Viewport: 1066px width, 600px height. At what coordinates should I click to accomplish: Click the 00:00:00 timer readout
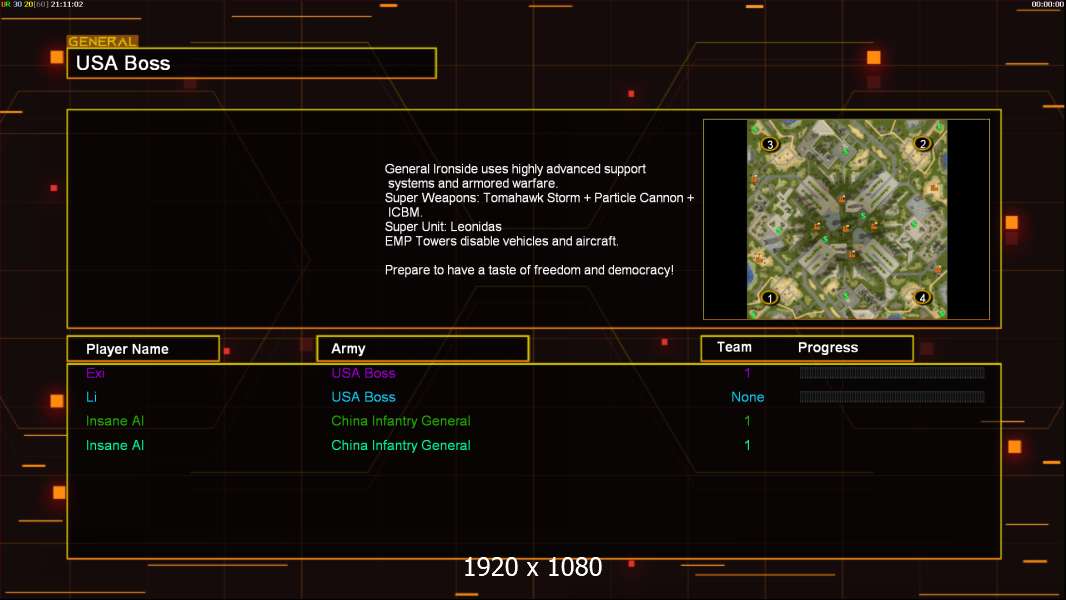point(1047,4)
